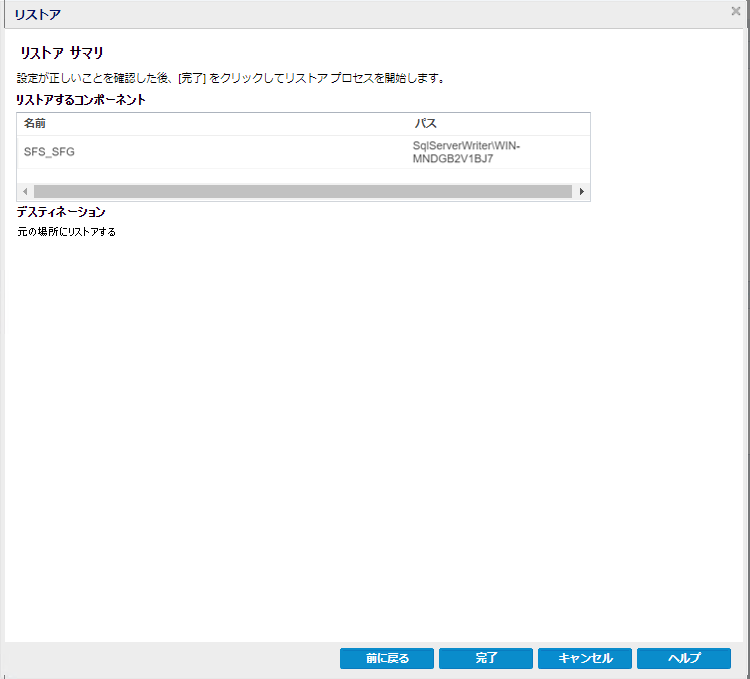
Task: Click the リストアするコンポーネント label
Action: tap(81, 99)
